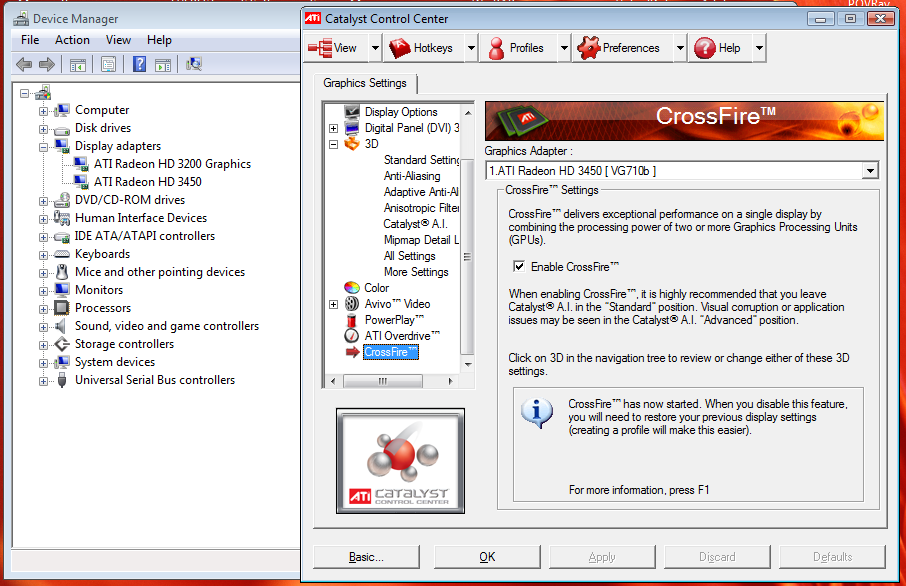This screenshot has width=906, height=586.
Task: Click the Keyboards icon in device tree
Action: coord(62,254)
